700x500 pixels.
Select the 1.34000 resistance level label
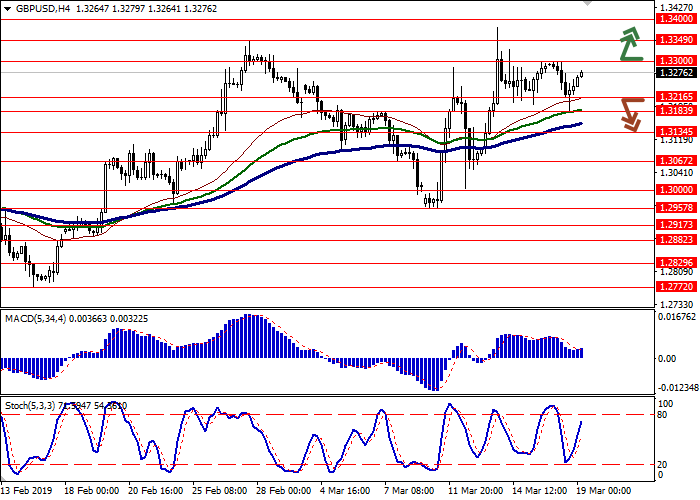tap(676, 19)
